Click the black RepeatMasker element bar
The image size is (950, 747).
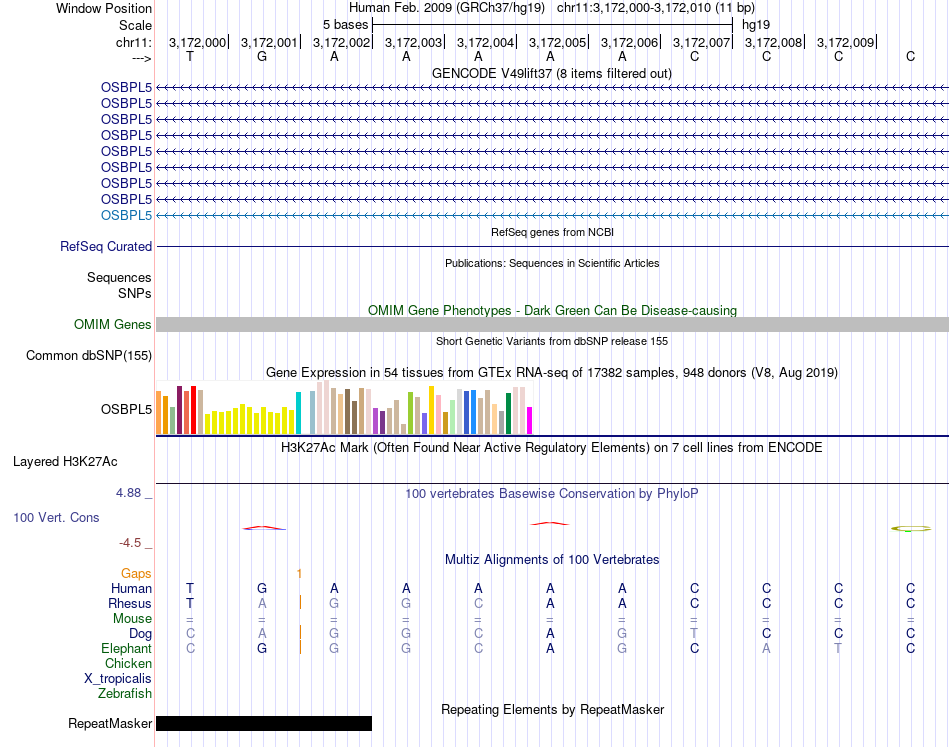pyautogui.click(x=264, y=723)
